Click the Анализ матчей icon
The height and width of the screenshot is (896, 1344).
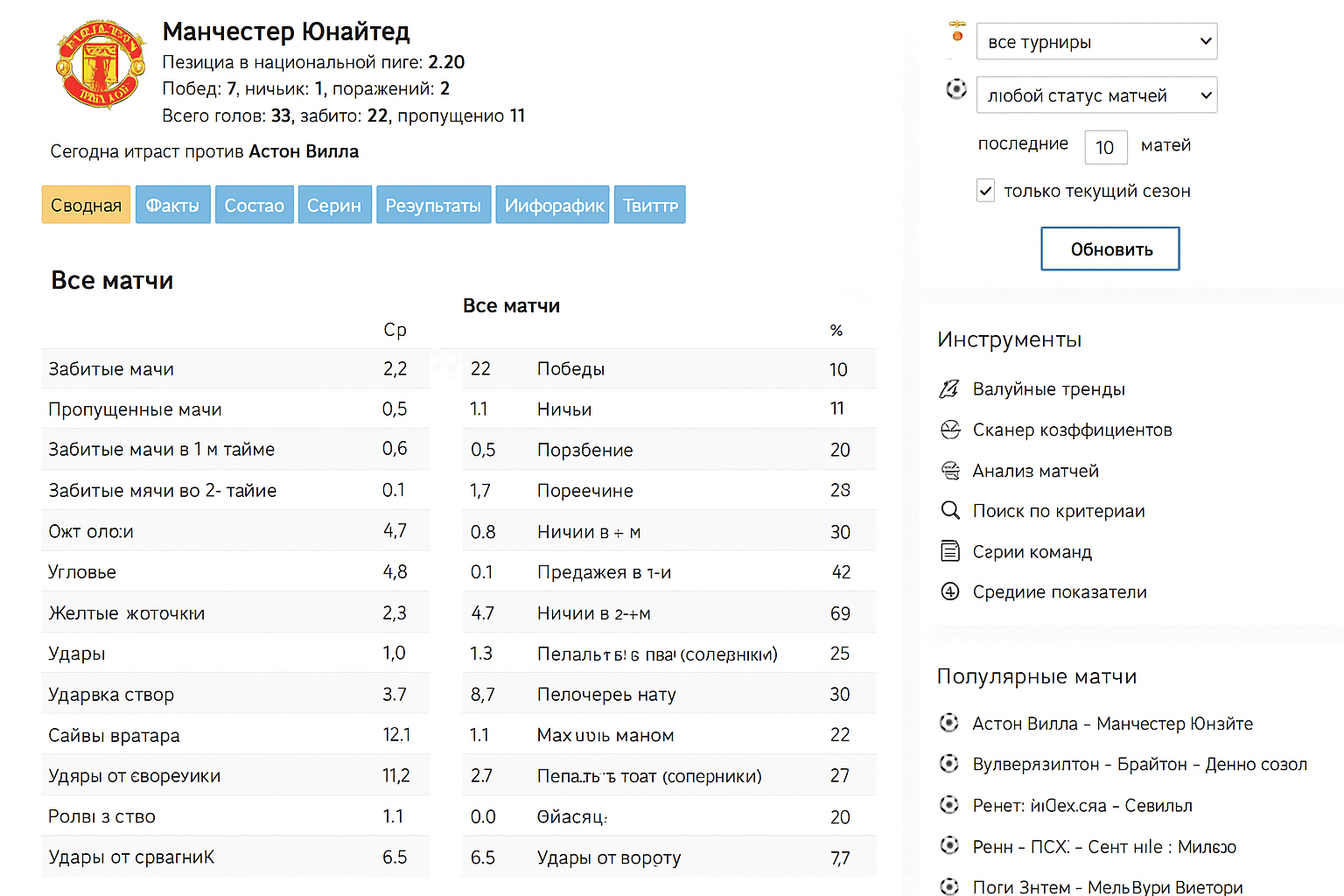[950, 471]
